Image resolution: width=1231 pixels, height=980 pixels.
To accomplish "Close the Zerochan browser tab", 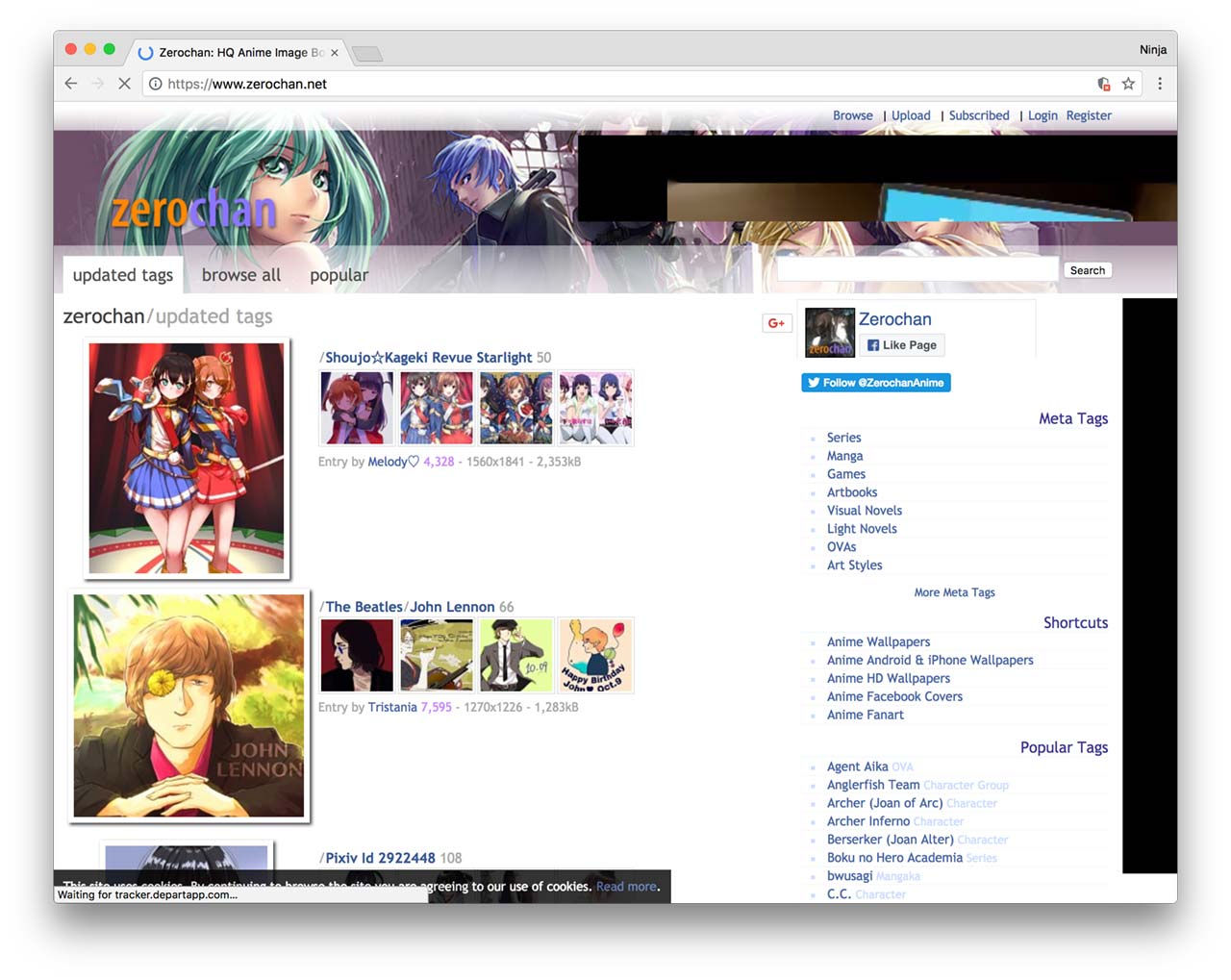I will tap(335, 53).
